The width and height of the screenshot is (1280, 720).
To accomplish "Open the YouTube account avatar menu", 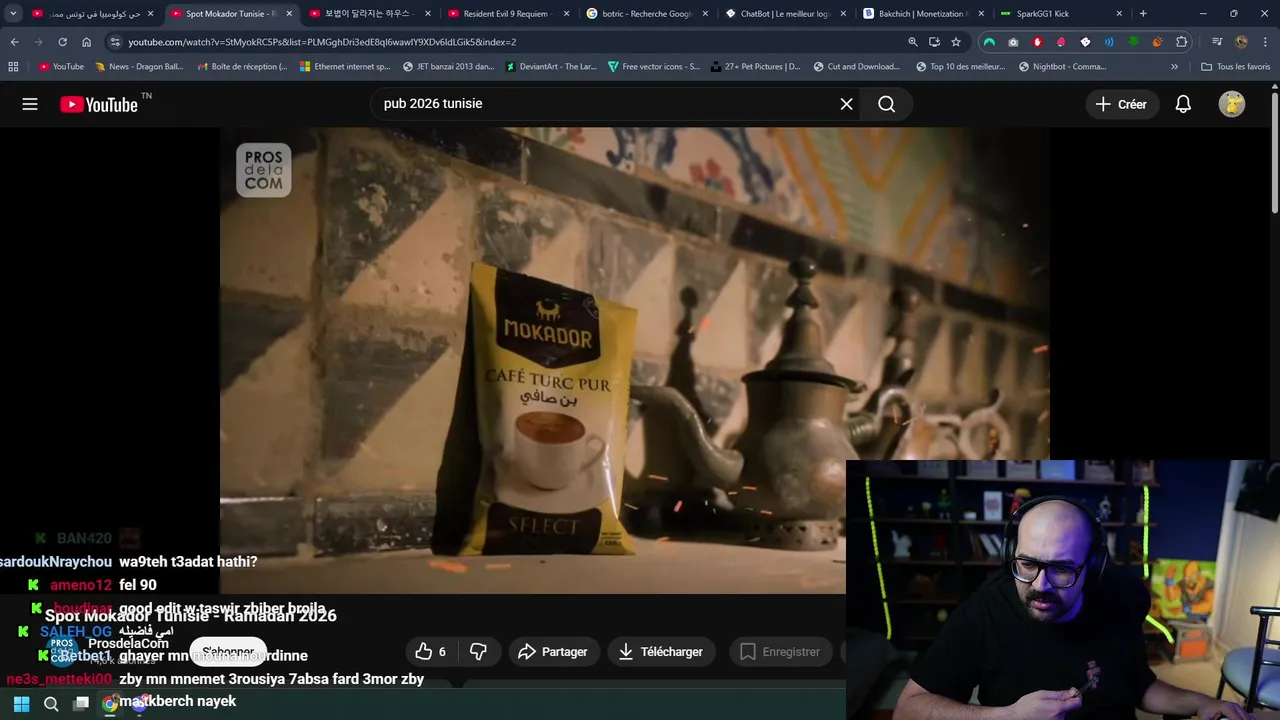I will (x=1232, y=104).
